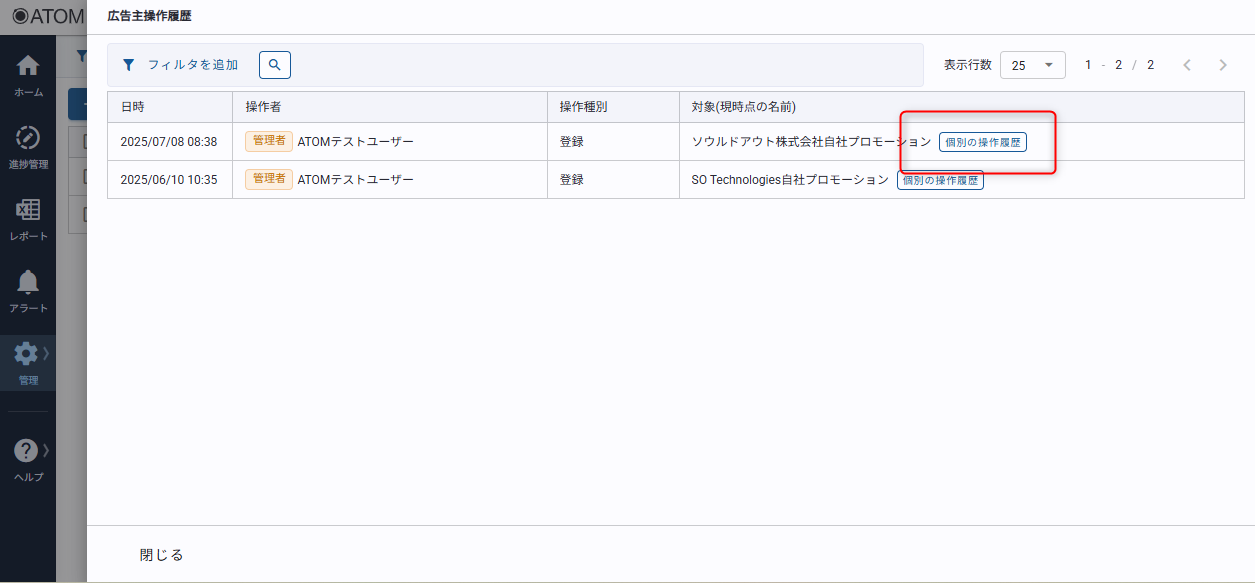Open the 表示行数 rows dropdown showing 25

1032,65
